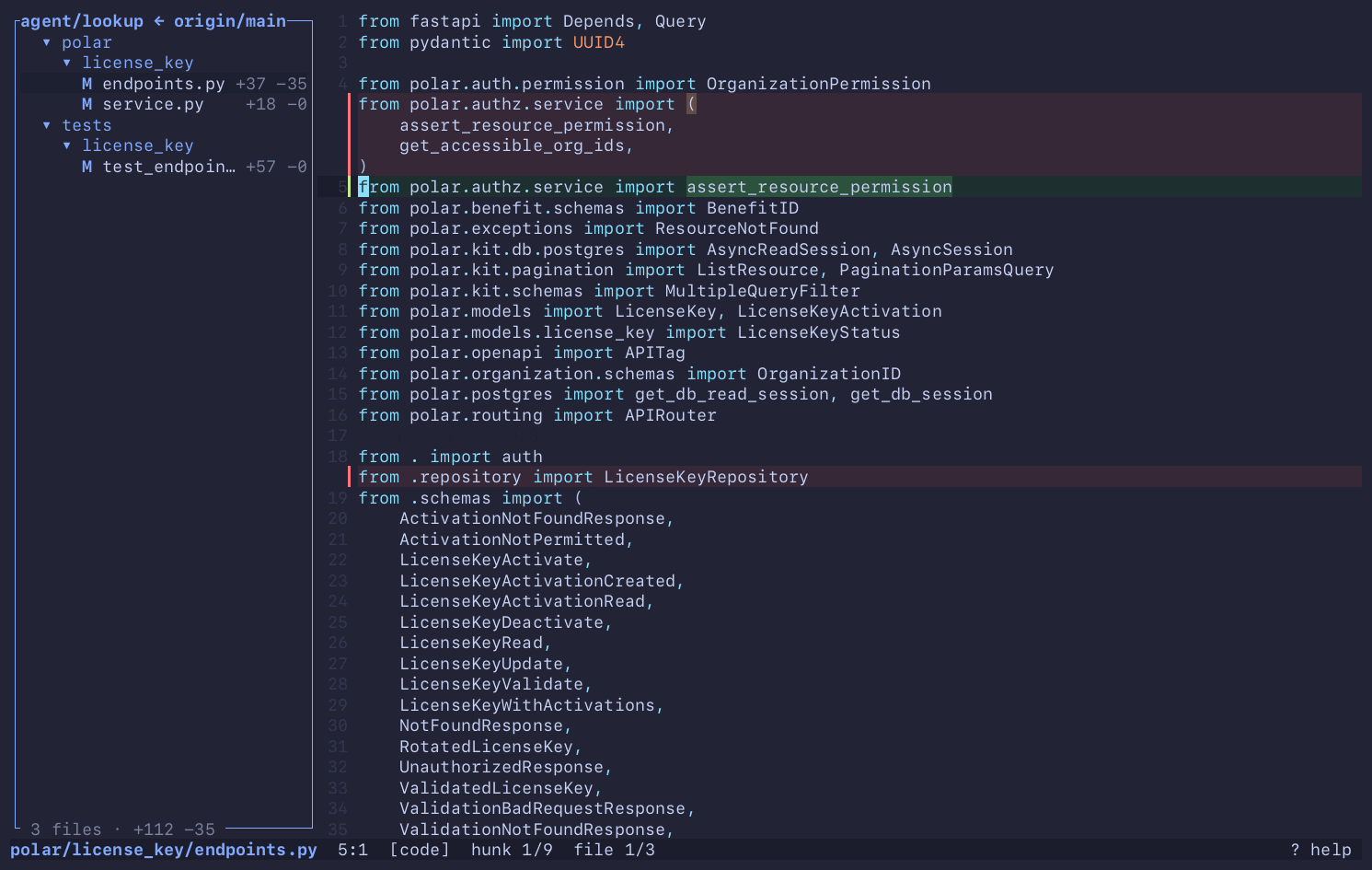Screen dimensions: 1372x870
Task: Click the "file 1/3" status entry
Action: click(x=615, y=850)
